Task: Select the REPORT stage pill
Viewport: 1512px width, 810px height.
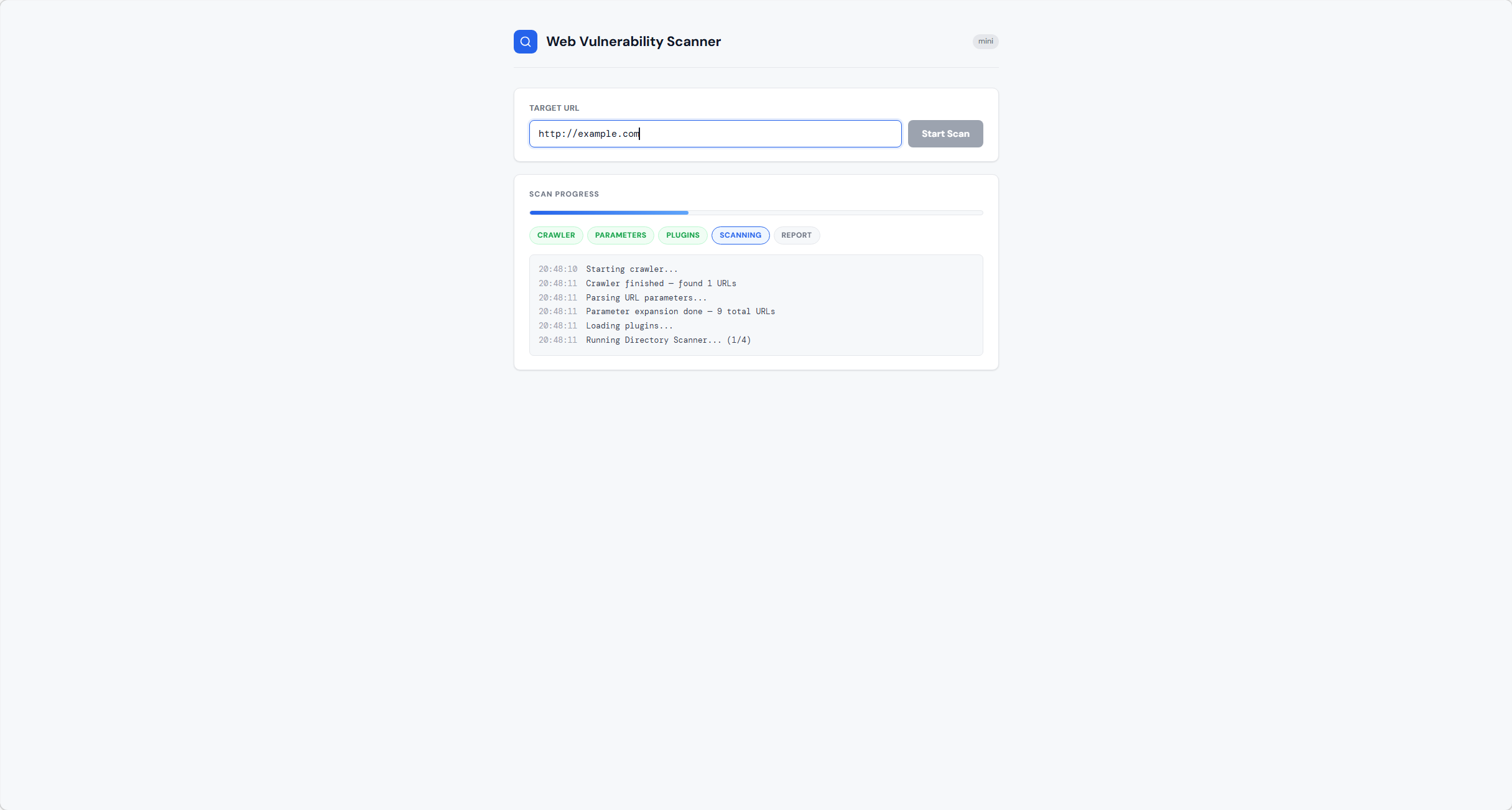Action: [796, 235]
